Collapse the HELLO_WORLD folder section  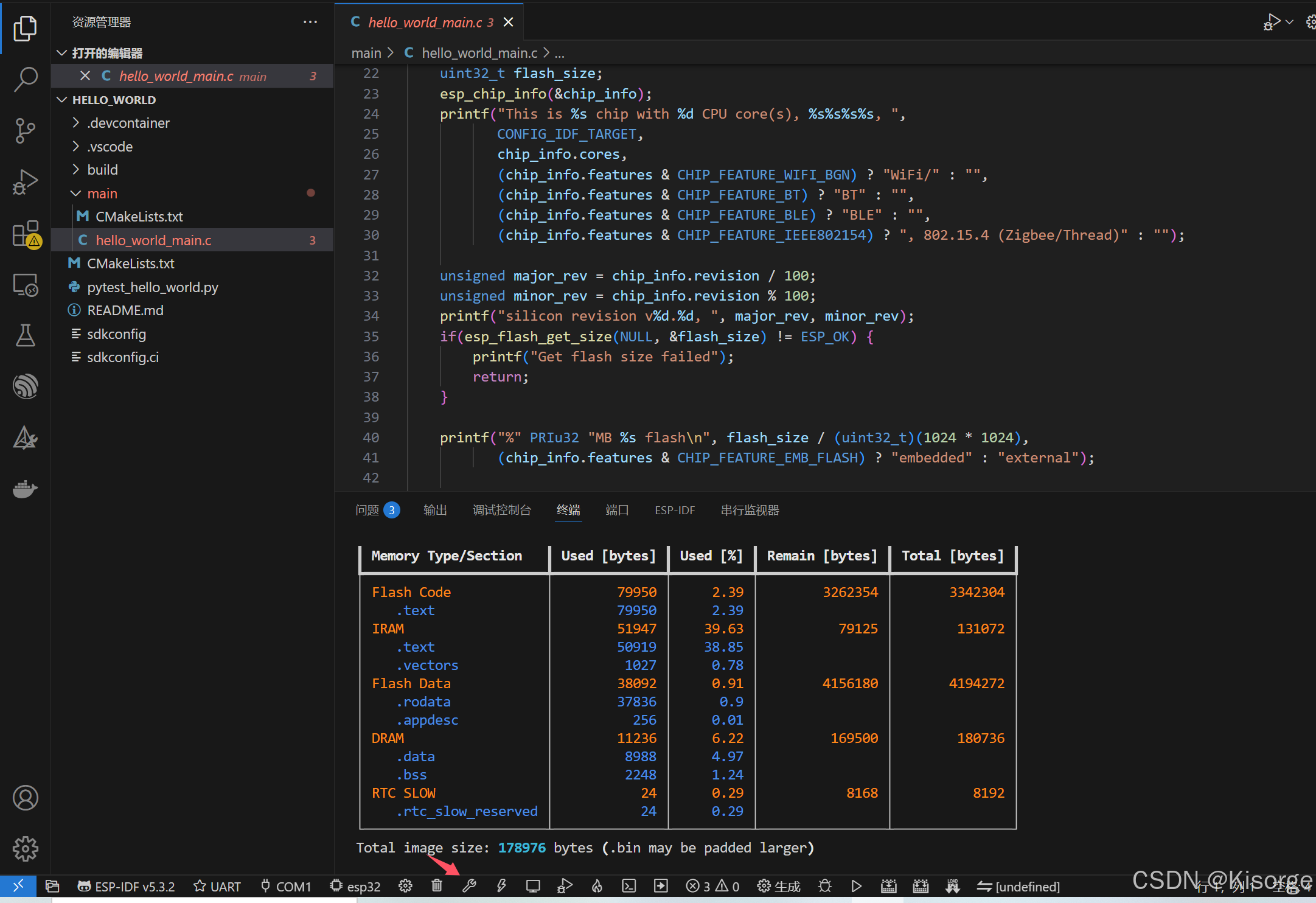[61, 100]
